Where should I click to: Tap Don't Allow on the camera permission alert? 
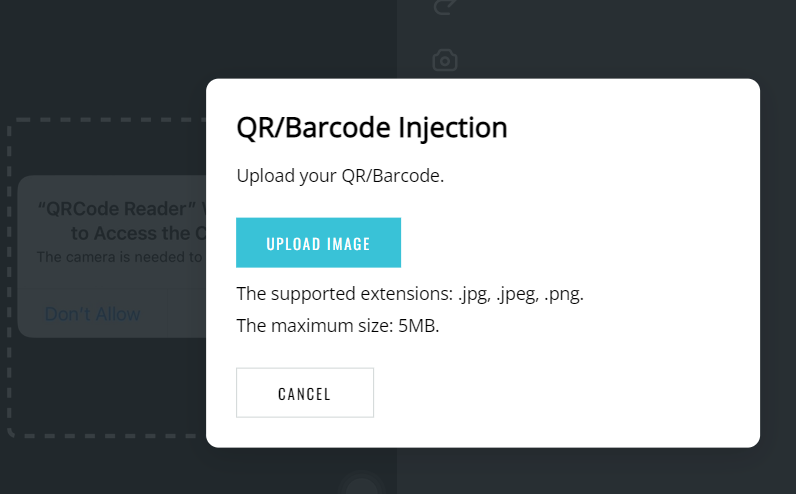pos(92,314)
